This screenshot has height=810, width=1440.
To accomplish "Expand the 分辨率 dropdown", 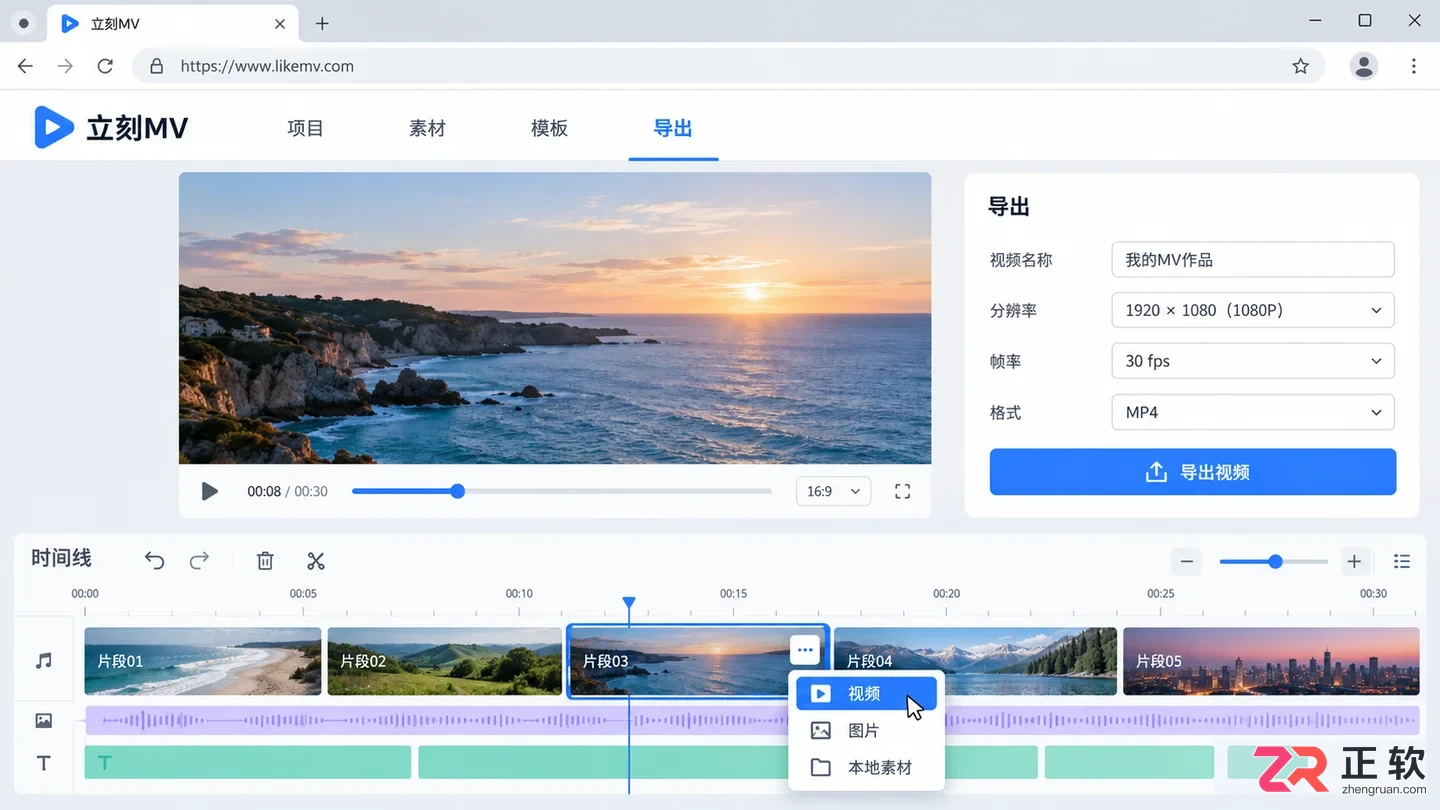I will click(x=1253, y=310).
